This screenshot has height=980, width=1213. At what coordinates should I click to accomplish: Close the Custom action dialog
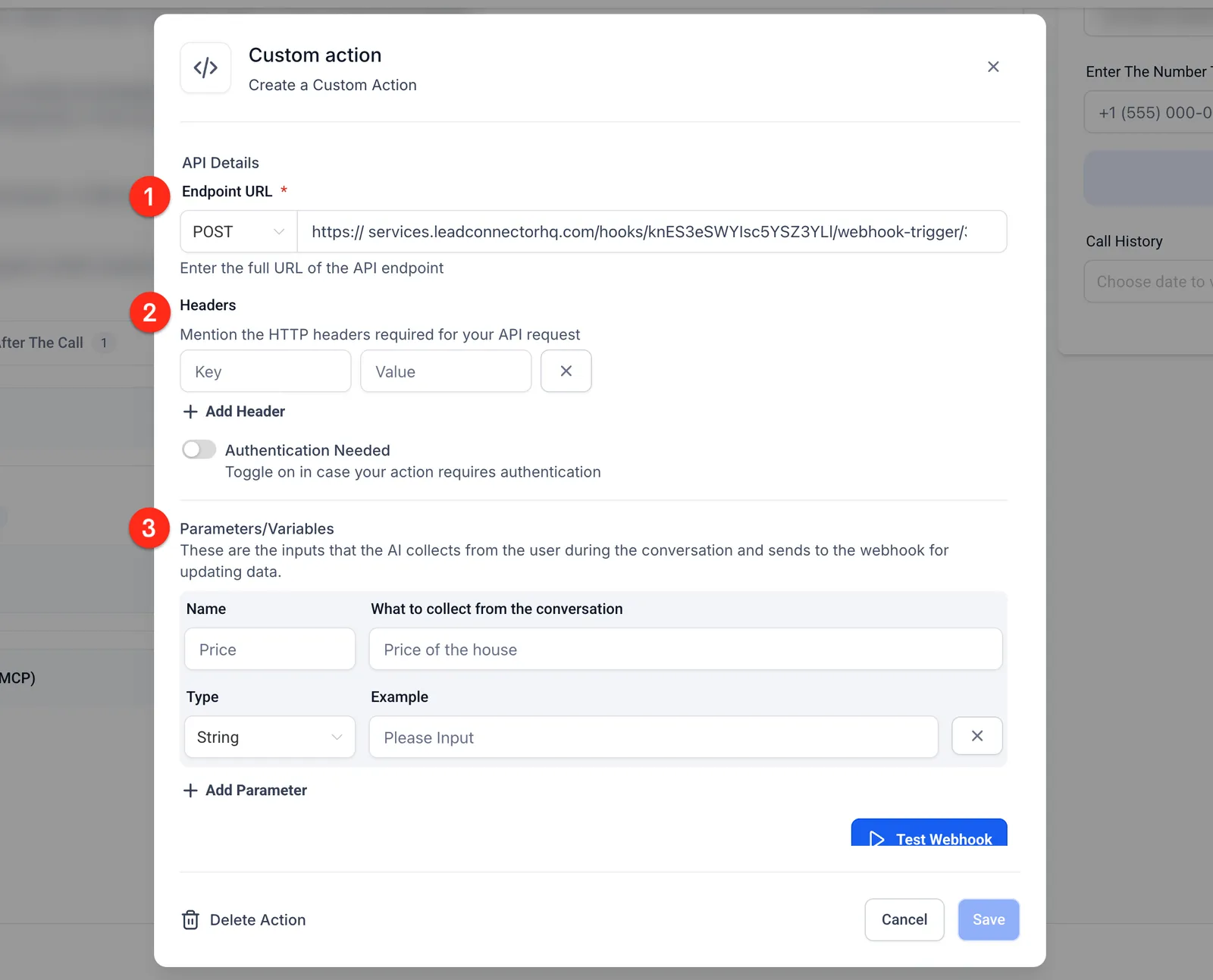click(993, 67)
